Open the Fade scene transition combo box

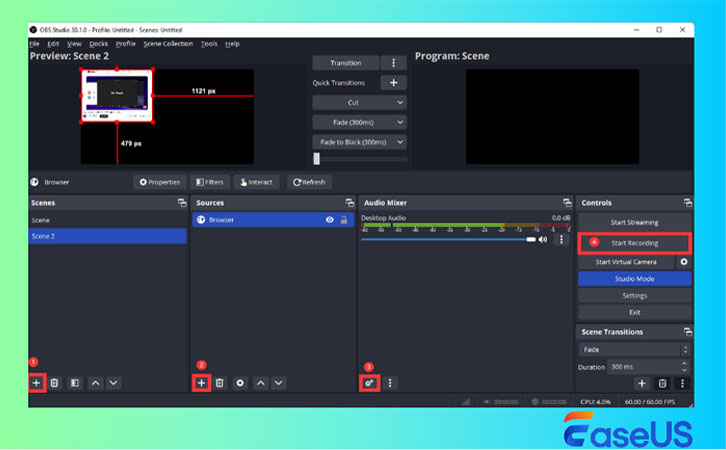634,350
